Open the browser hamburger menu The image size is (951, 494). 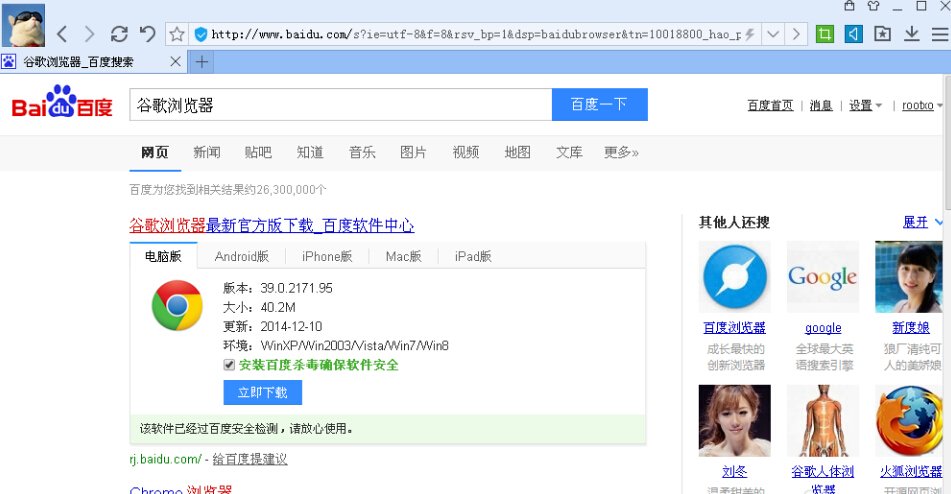pyautogui.click(x=941, y=34)
